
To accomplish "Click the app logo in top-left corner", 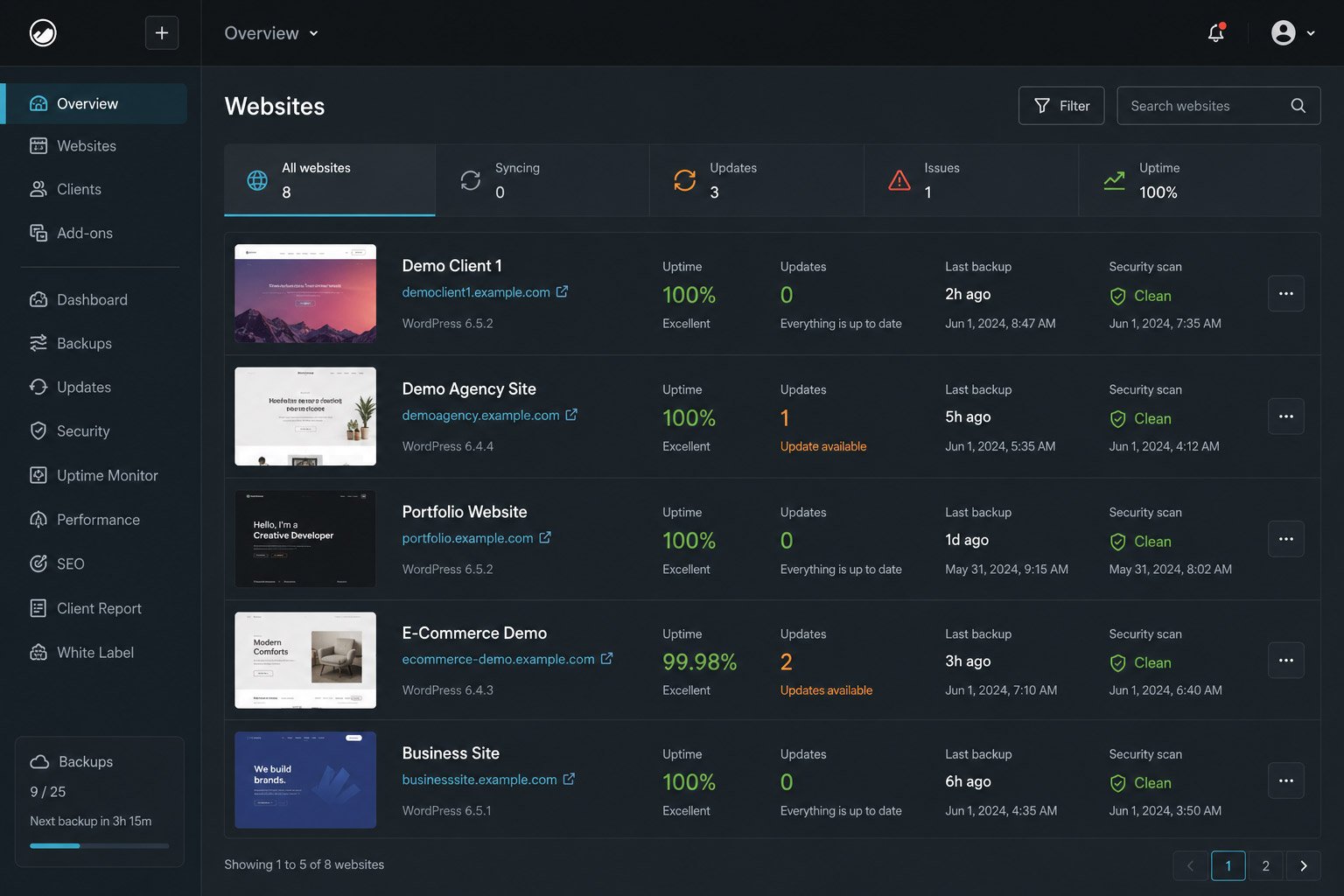I will tap(43, 33).
